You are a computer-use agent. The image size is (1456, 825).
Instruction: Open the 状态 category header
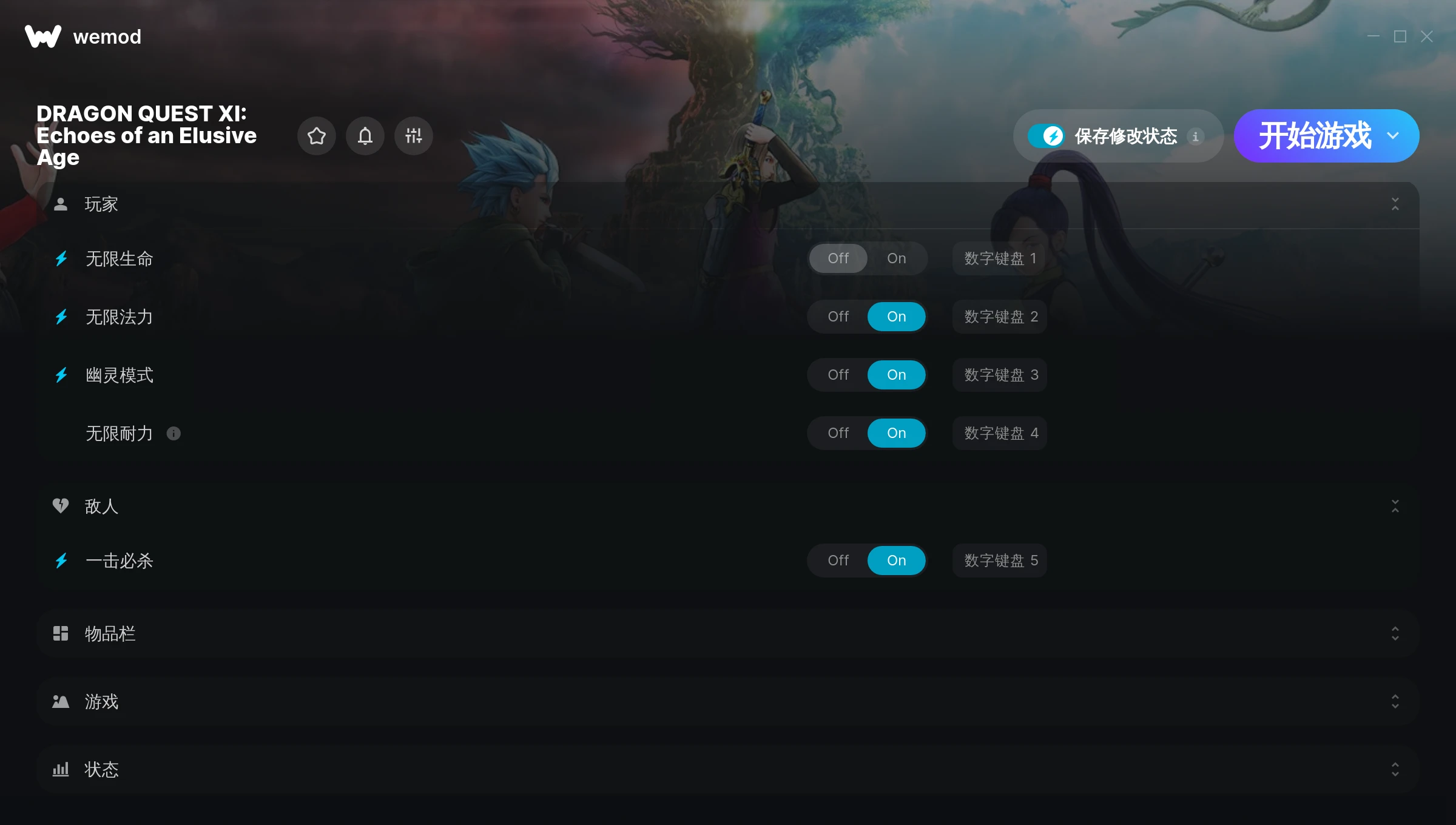[x=728, y=770]
